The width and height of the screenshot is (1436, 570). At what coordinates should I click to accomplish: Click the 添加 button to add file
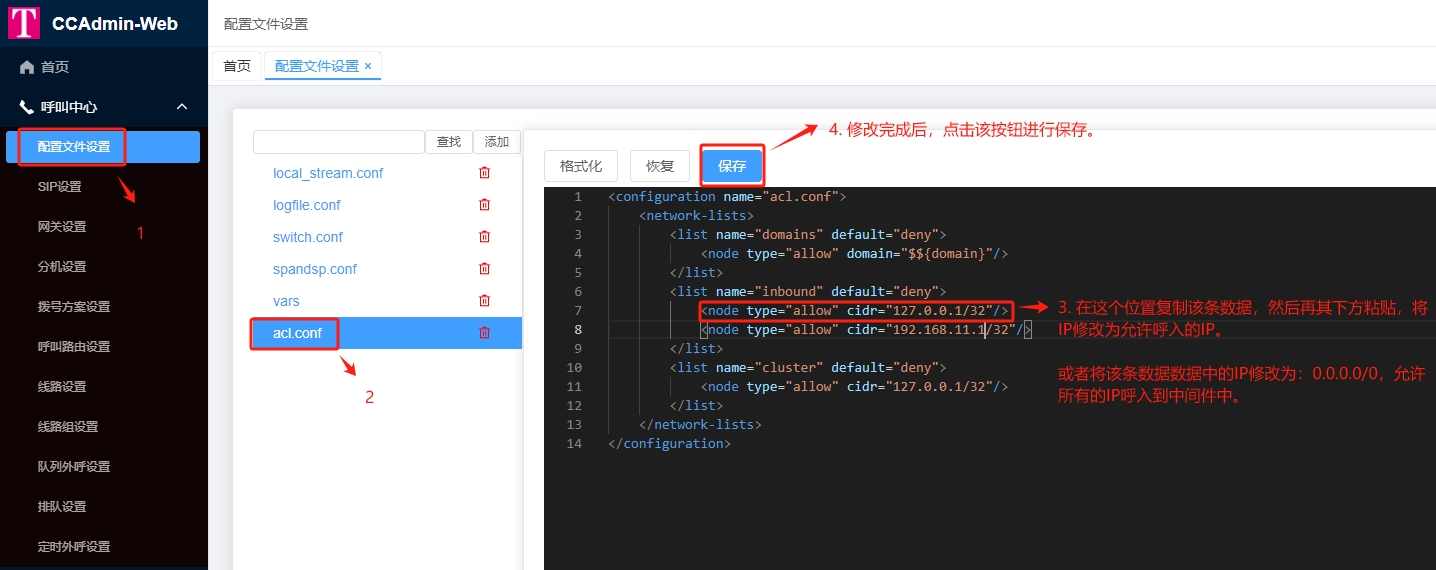click(x=497, y=142)
